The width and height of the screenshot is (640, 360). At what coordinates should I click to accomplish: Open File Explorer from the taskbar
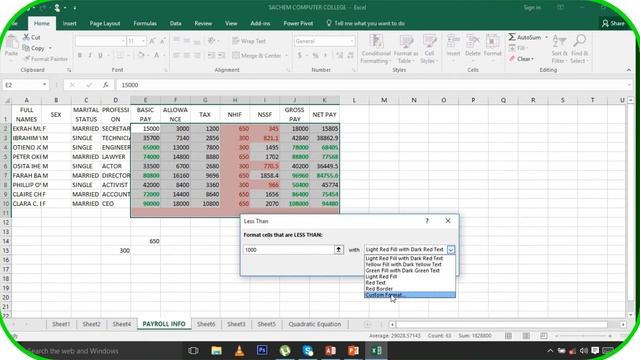(x=216, y=350)
